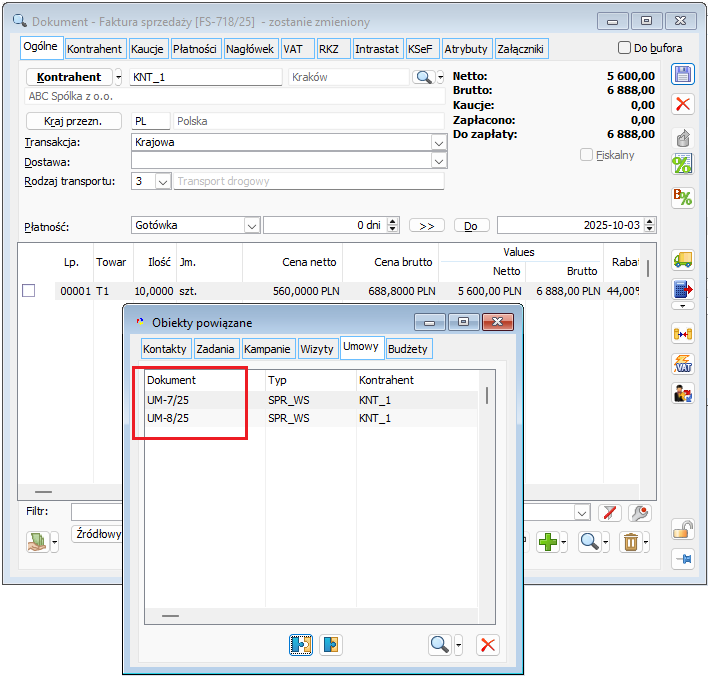Click the green percent discount icon
710x679 pixels.
[x=684, y=165]
